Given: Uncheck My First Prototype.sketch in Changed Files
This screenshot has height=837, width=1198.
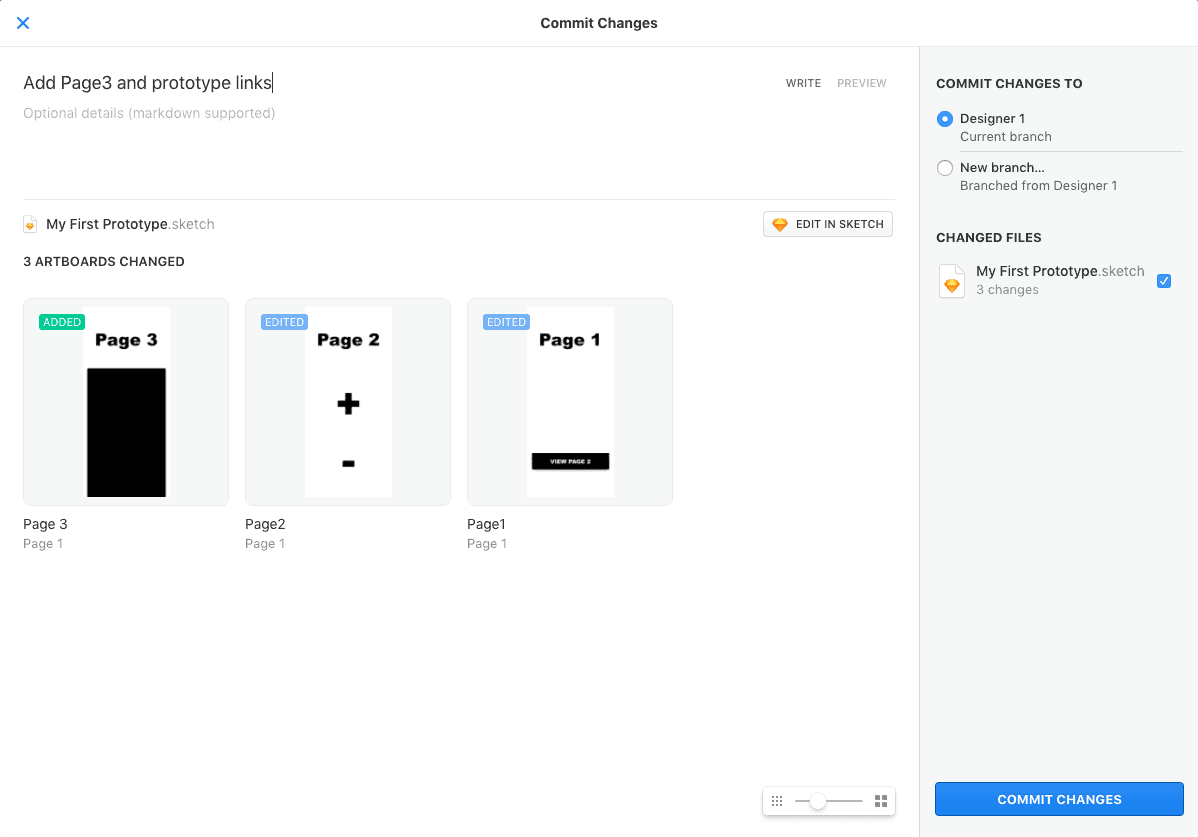Looking at the screenshot, I should tap(1164, 281).
